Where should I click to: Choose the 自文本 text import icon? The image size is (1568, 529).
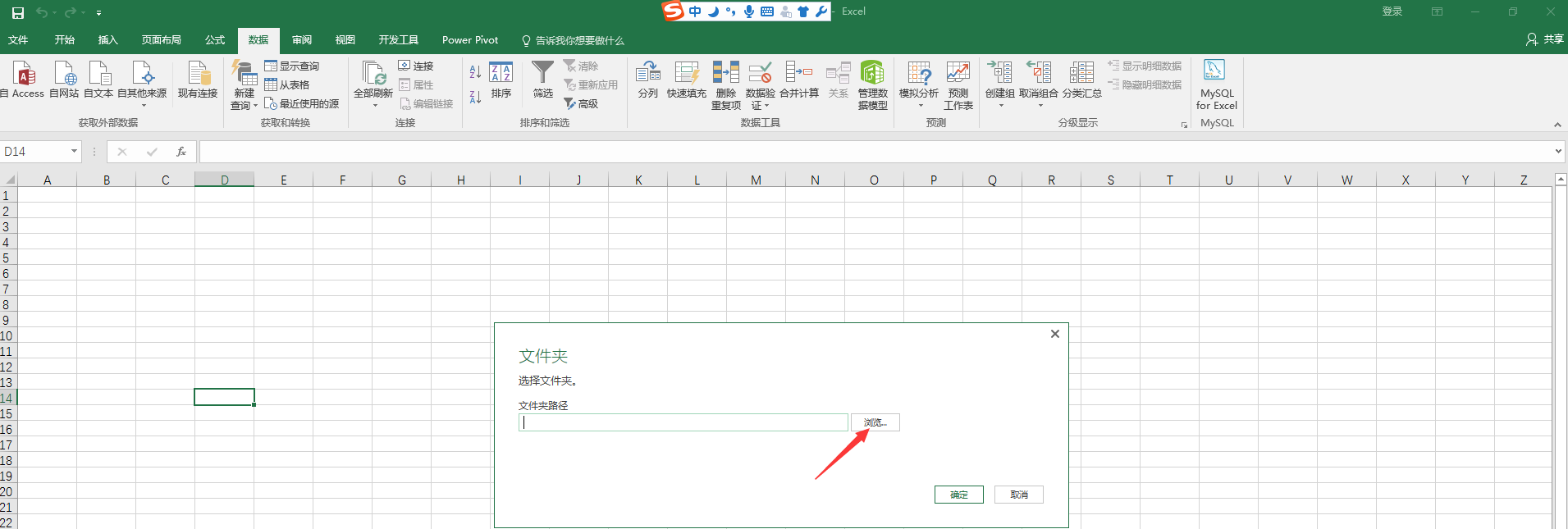pyautogui.click(x=98, y=80)
